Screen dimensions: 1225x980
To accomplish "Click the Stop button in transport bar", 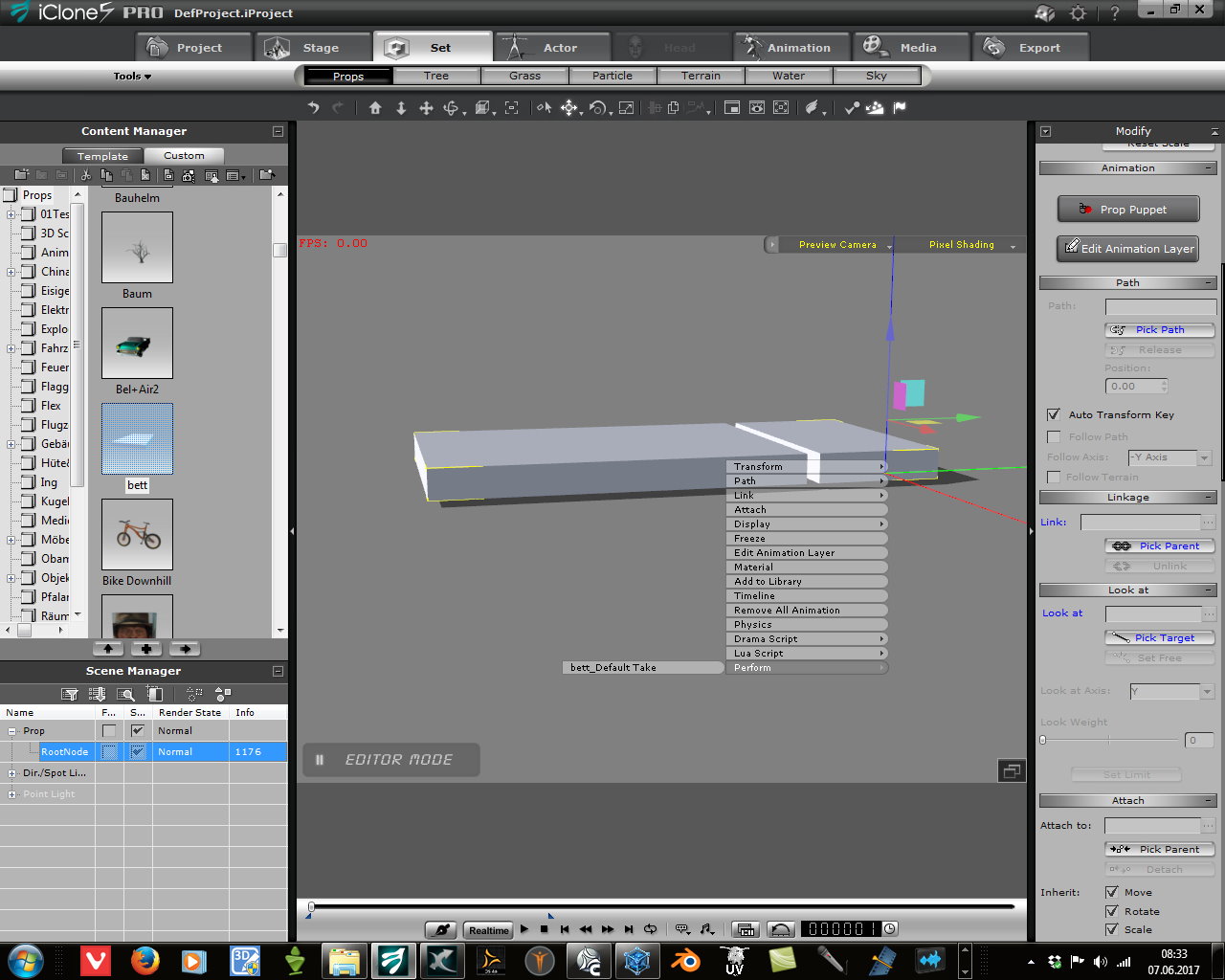I will click(x=545, y=929).
